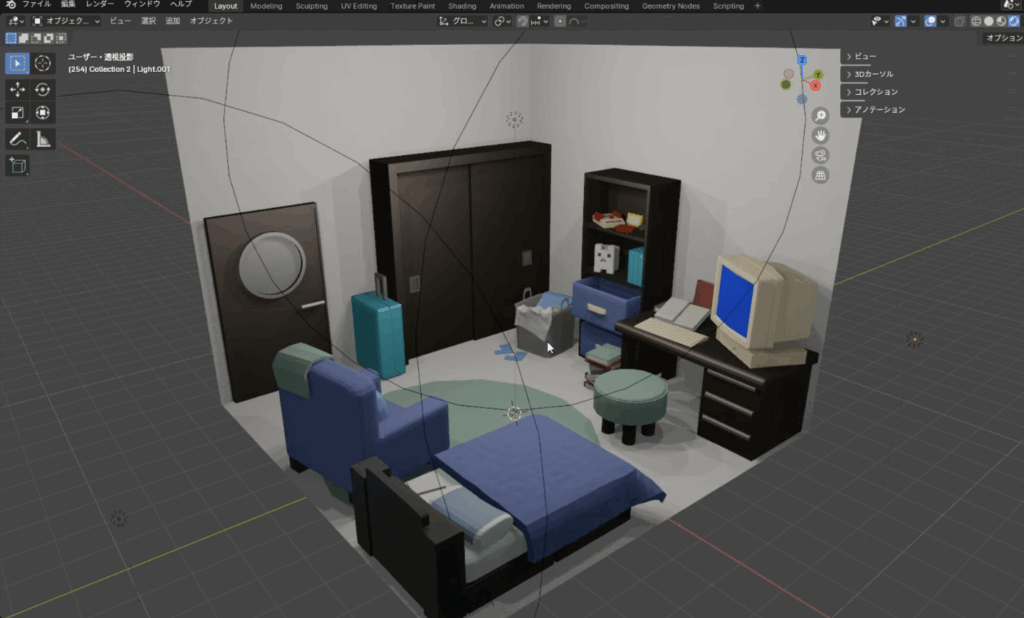Select the Scale tool
The width and height of the screenshot is (1024, 618).
[x=18, y=113]
